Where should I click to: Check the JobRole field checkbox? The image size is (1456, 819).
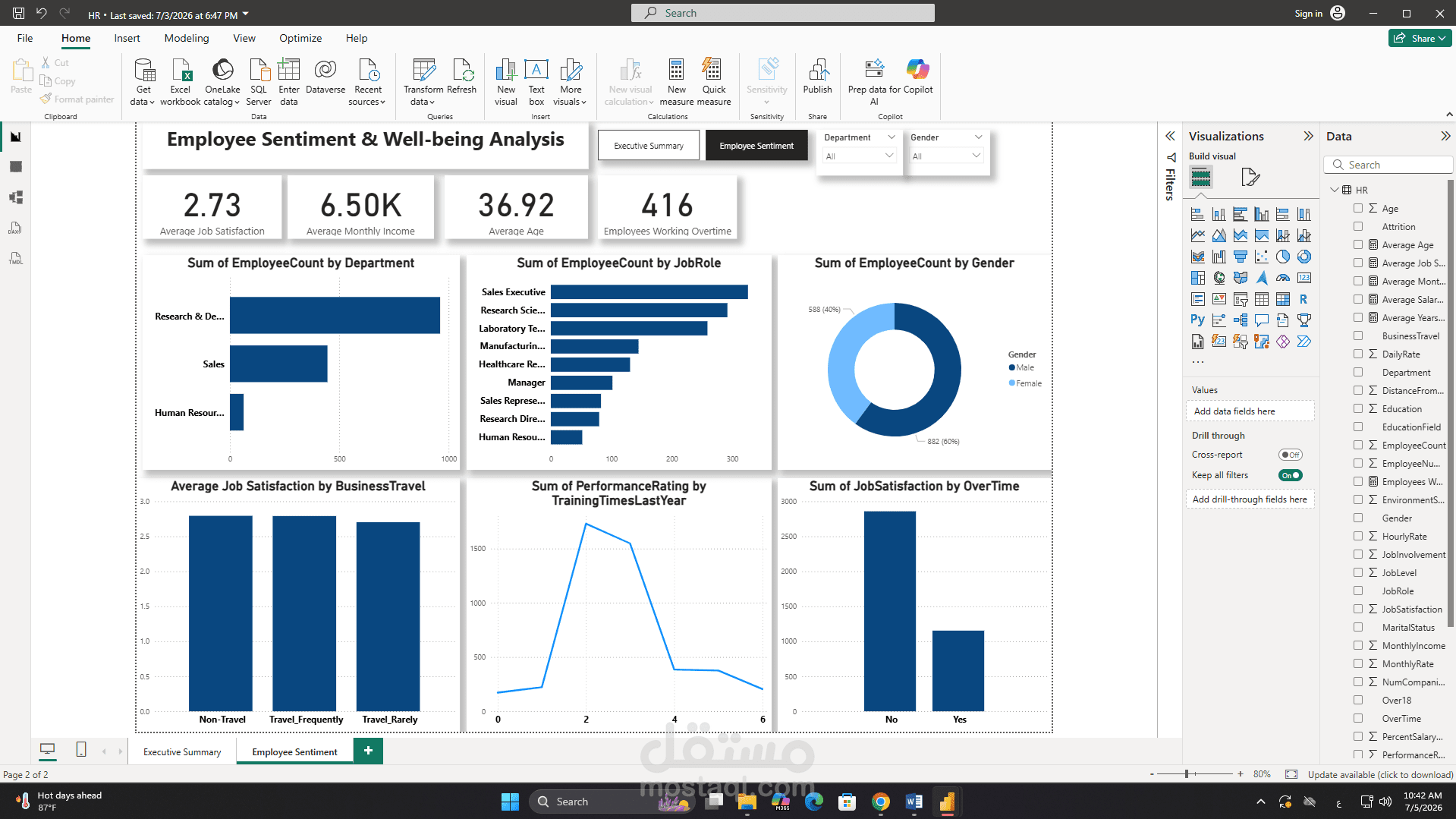(x=1358, y=591)
